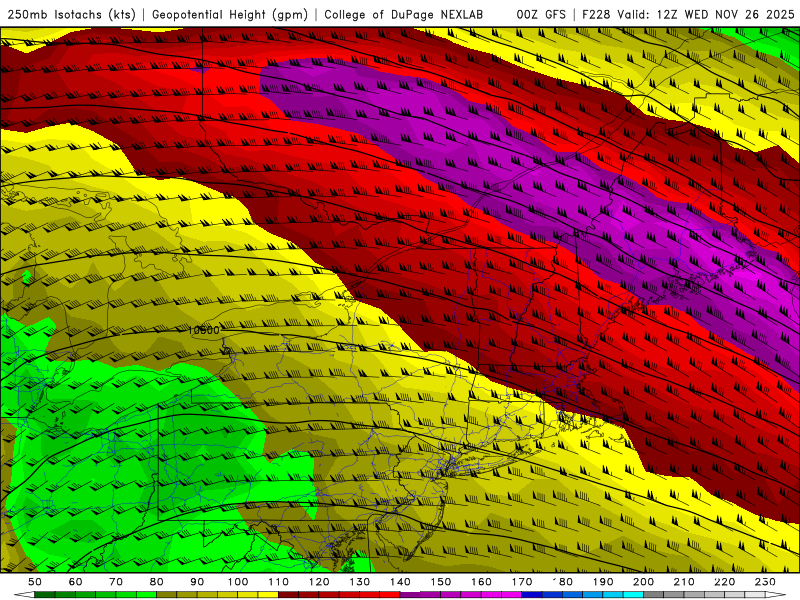The image size is (800, 600).
Task: Pick the cyan swatch just before 200
Action: (x=633, y=595)
